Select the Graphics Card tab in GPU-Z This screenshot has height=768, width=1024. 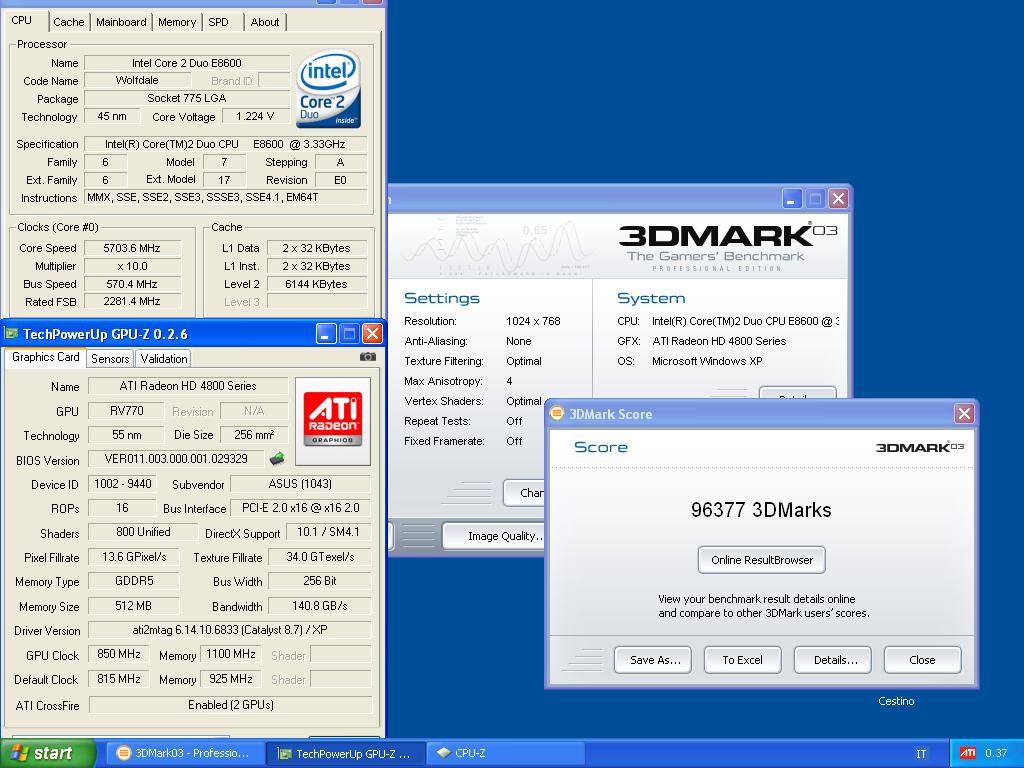[x=46, y=357]
